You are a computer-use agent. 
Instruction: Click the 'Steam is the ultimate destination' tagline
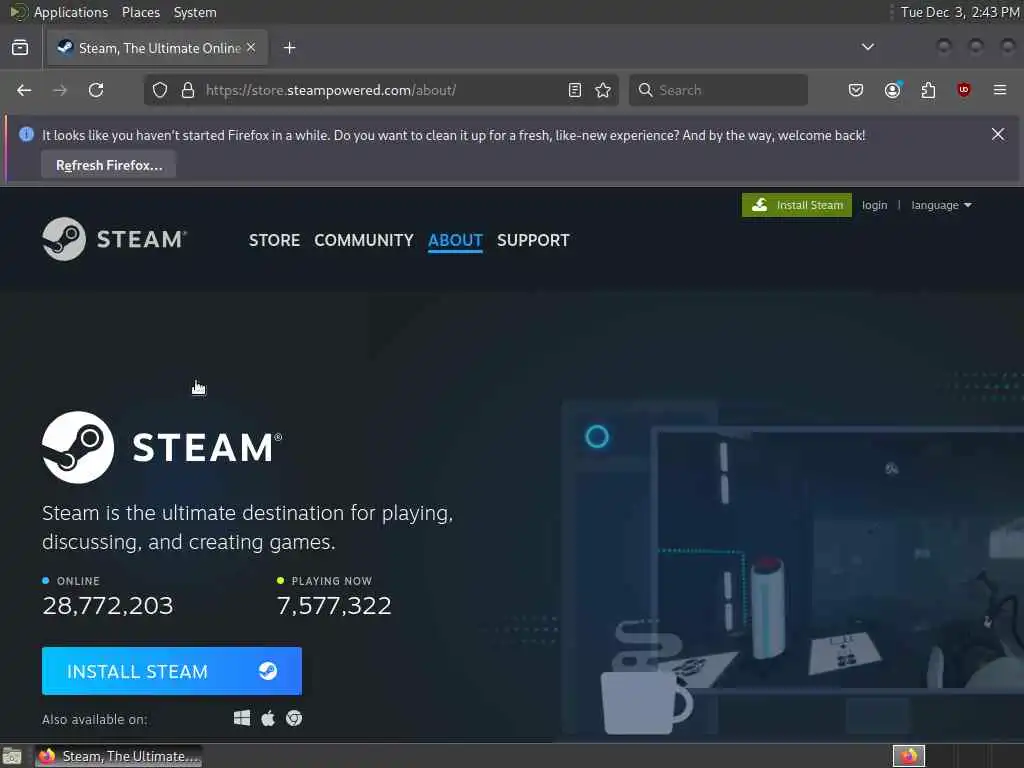coord(248,528)
